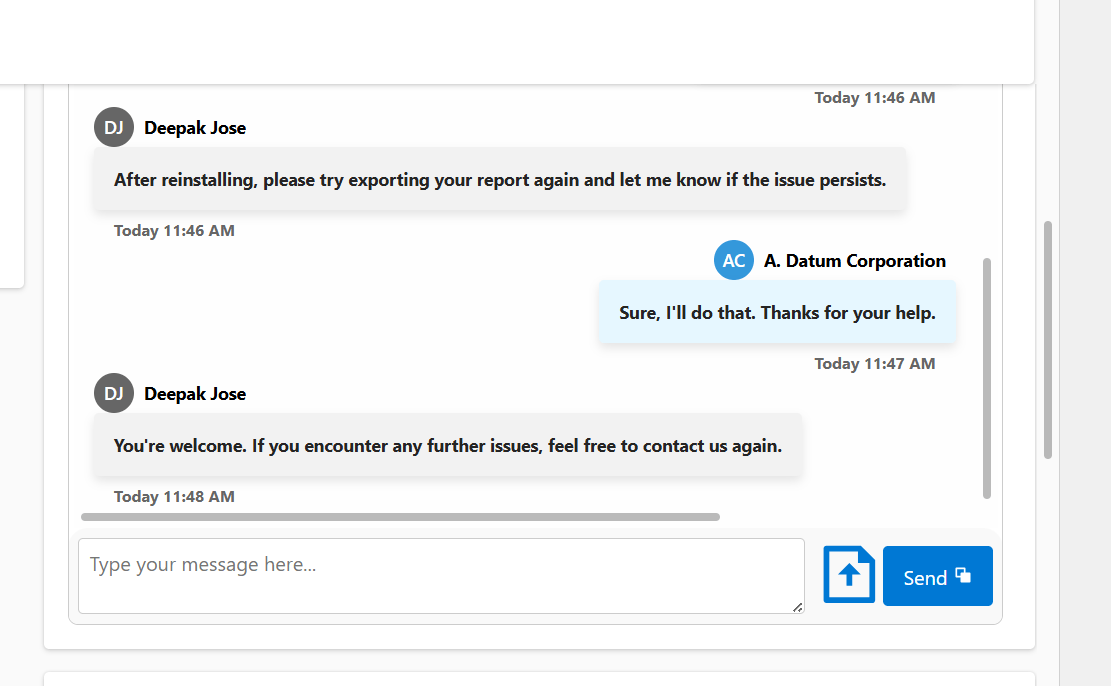The image size is (1111, 686).
Task: Click DJ avatar above the reinstalling message
Action: [113, 127]
